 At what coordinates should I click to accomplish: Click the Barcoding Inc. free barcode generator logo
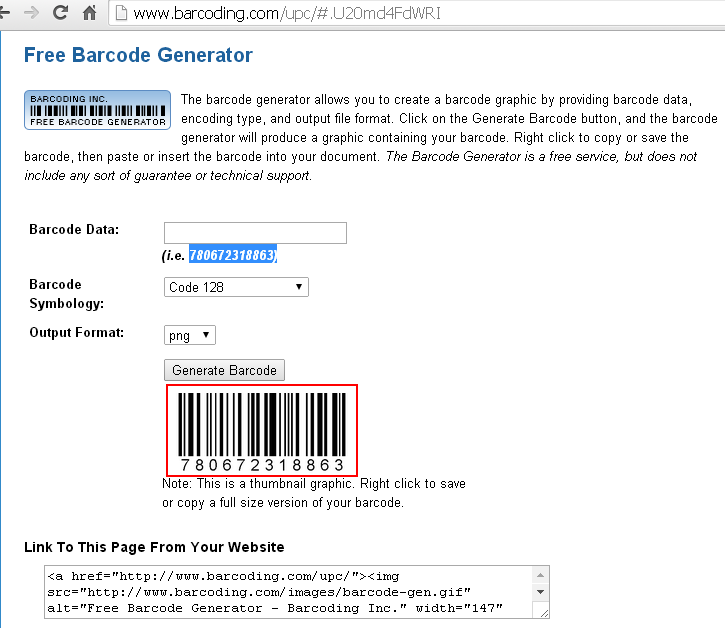pos(97,110)
